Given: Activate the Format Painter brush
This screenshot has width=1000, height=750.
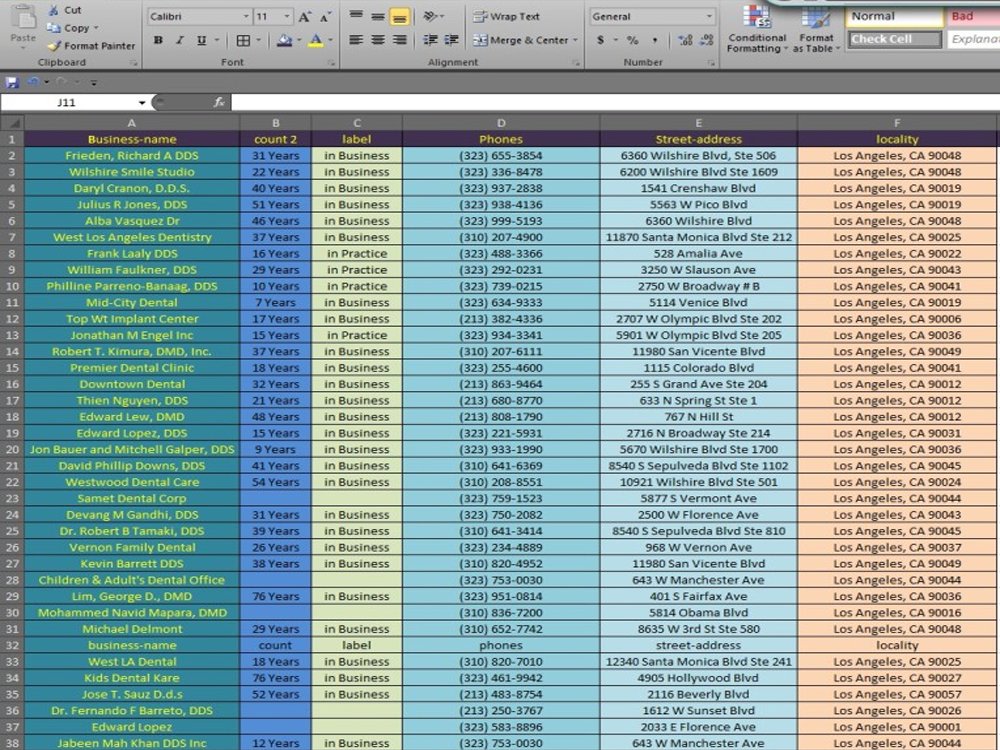Looking at the screenshot, I should coord(54,46).
